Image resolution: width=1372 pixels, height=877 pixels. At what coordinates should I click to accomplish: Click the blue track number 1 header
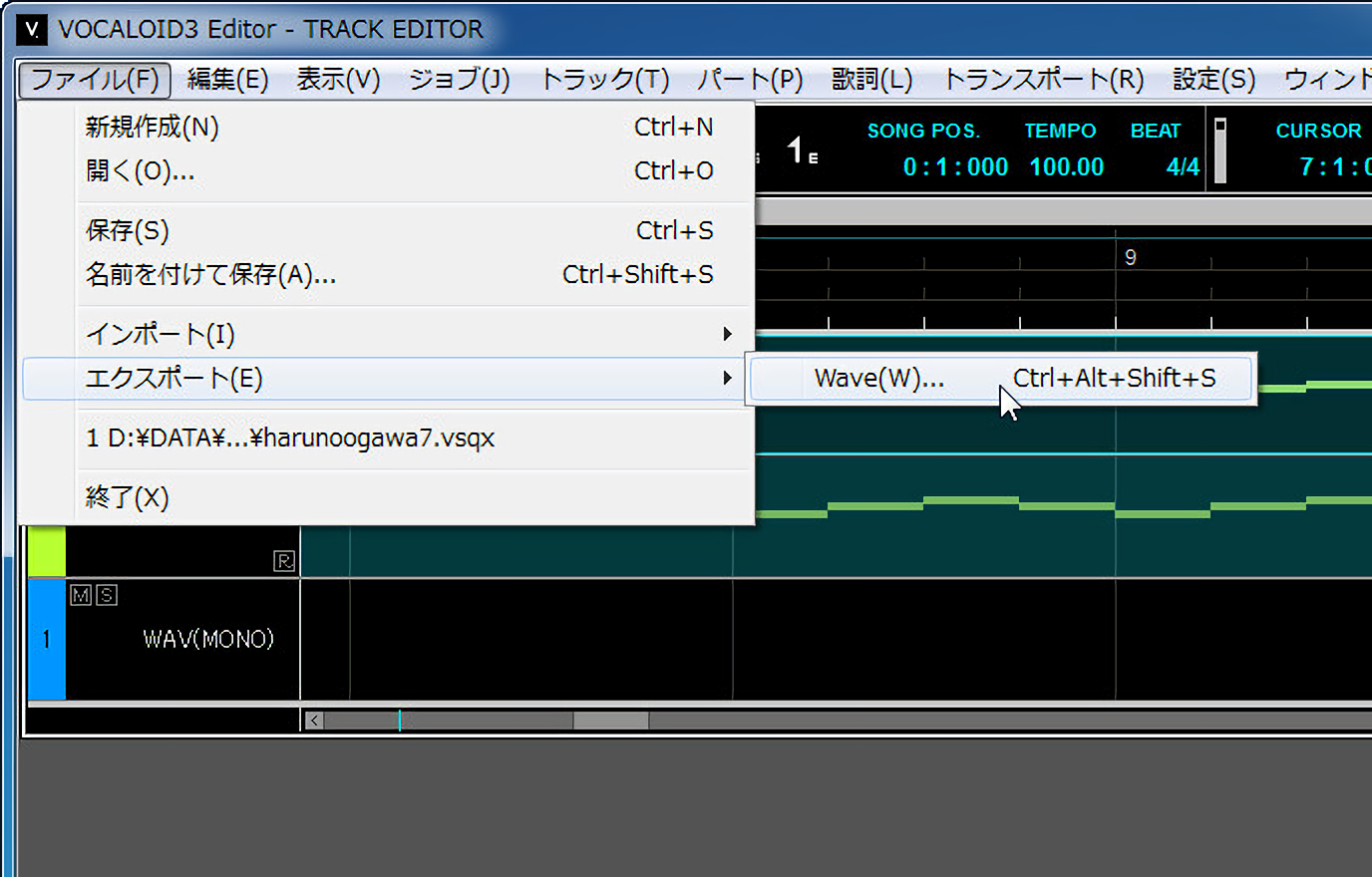click(x=46, y=639)
